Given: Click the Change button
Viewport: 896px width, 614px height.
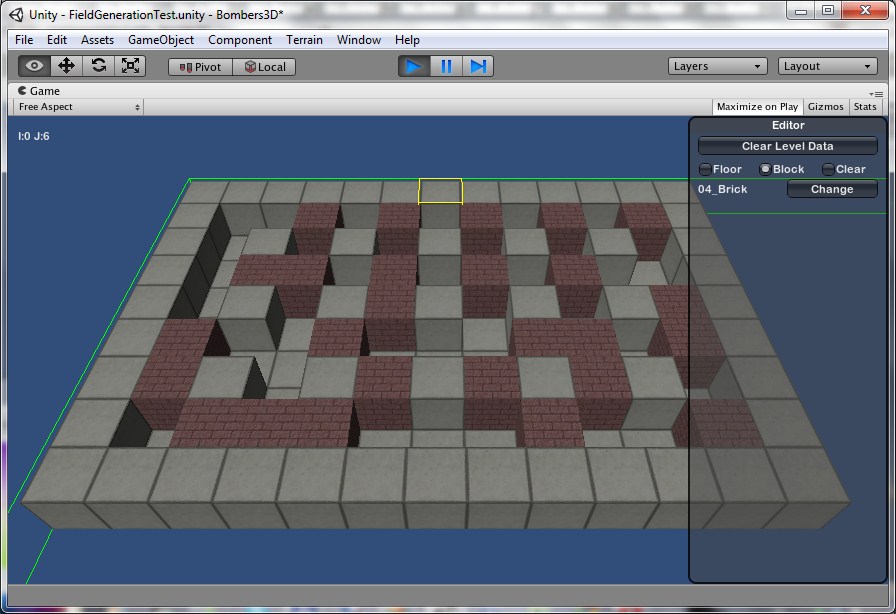Looking at the screenshot, I should (x=832, y=189).
